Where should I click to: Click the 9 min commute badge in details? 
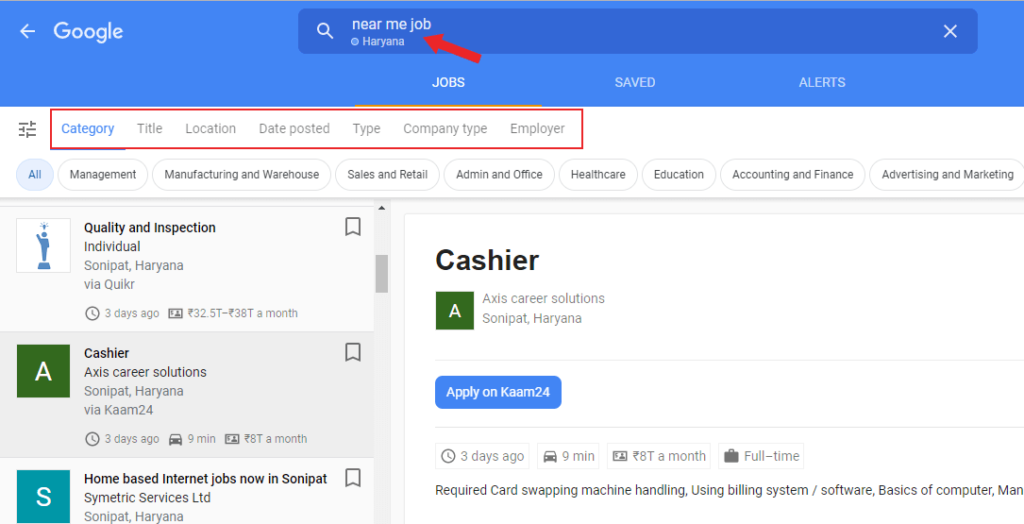click(x=569, y=456)
